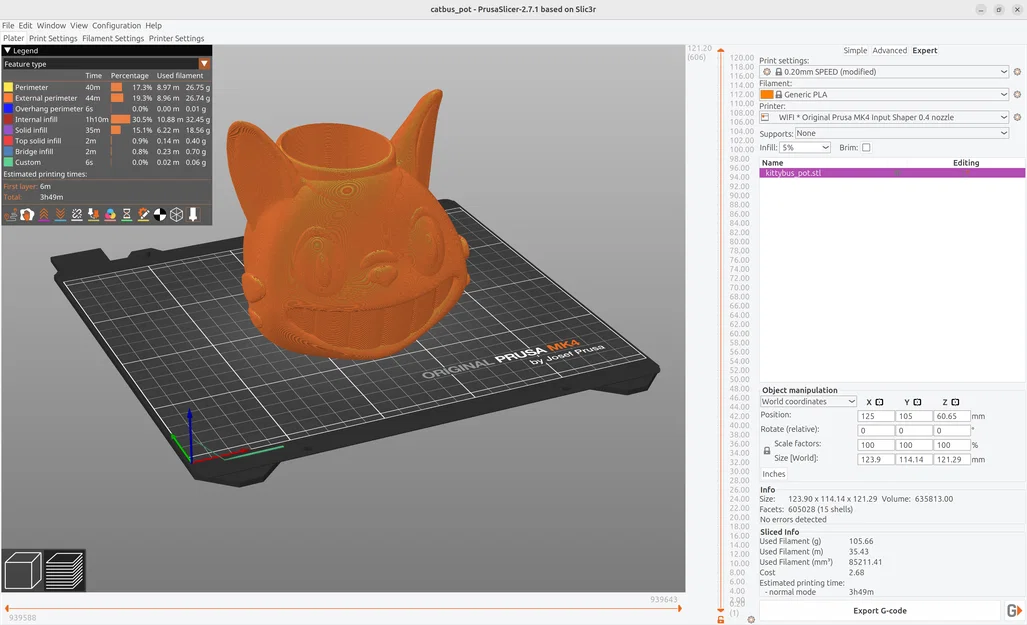Reset Y axis value icon
The height and width of the screenshot is (625, 1027).
pos(917,402)
